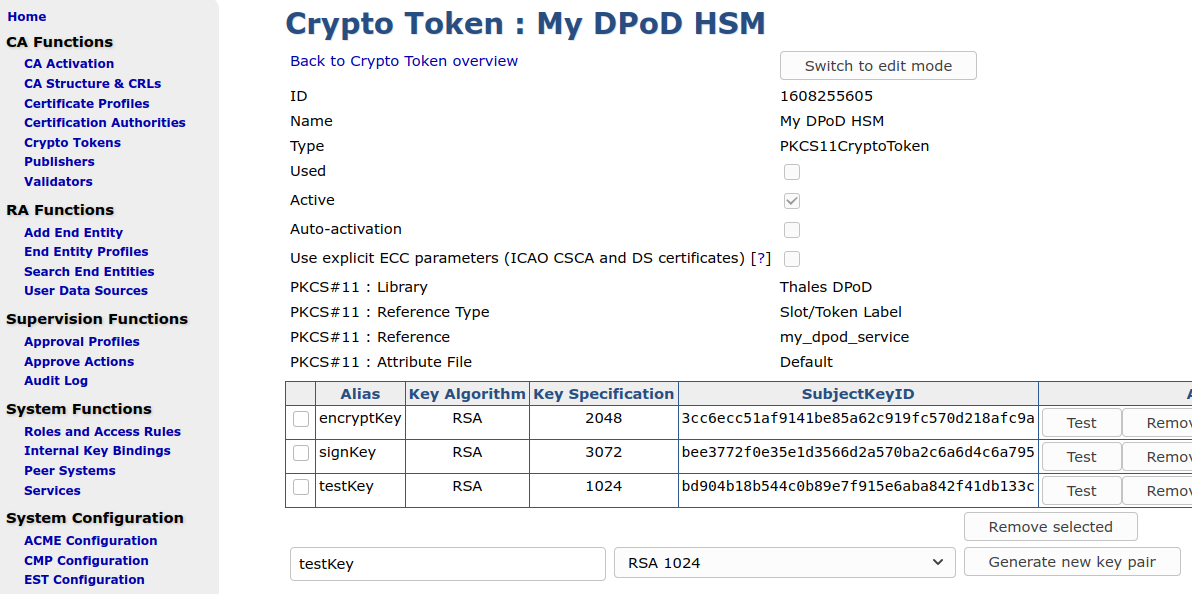Navigate to Certificate Profiles
The width and height of the screenshot is (1192, 594).
(x=87, y=104)
